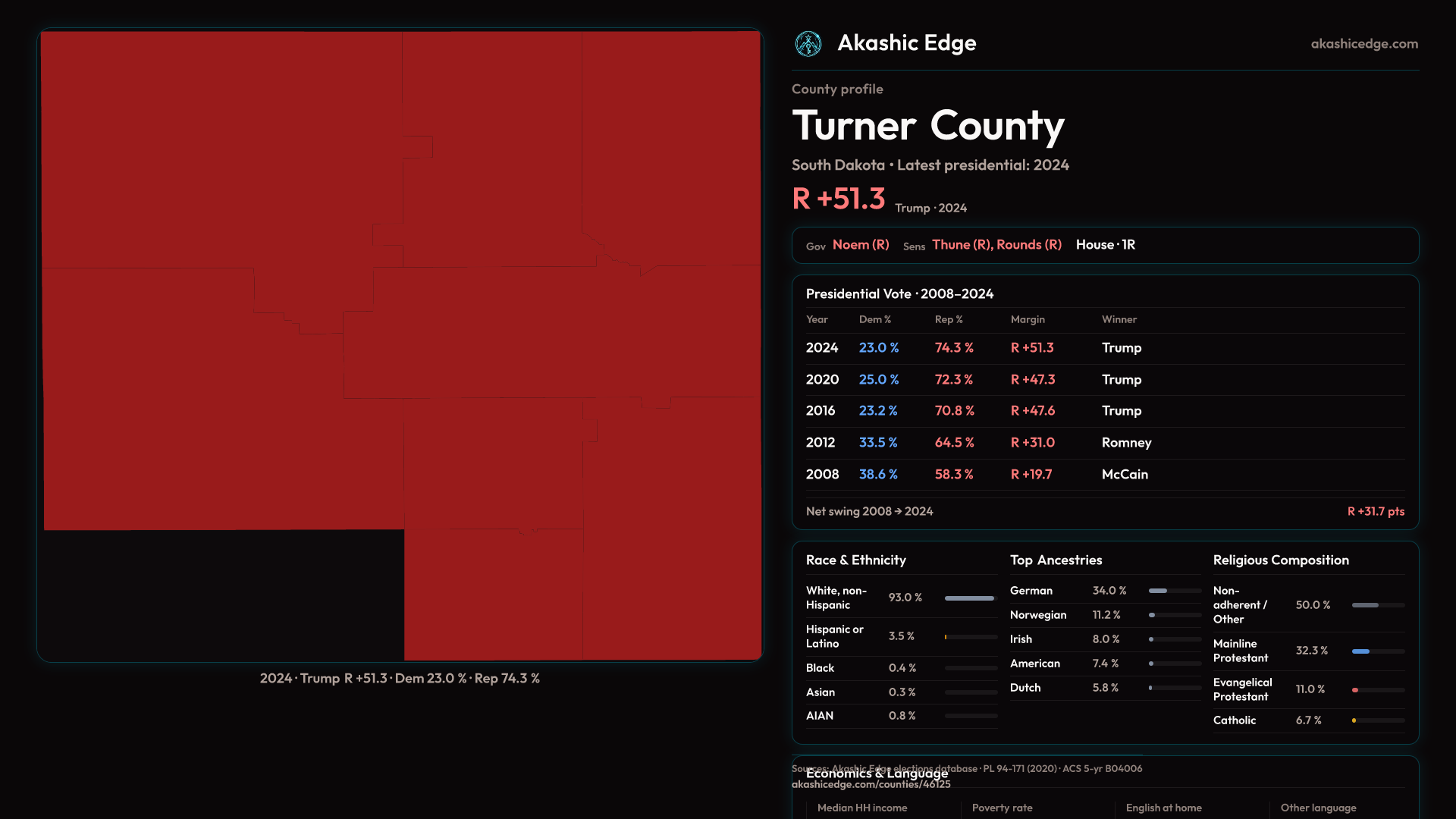Click the Margin column header
The image size is (1456, 819).
coord(1028,320)
